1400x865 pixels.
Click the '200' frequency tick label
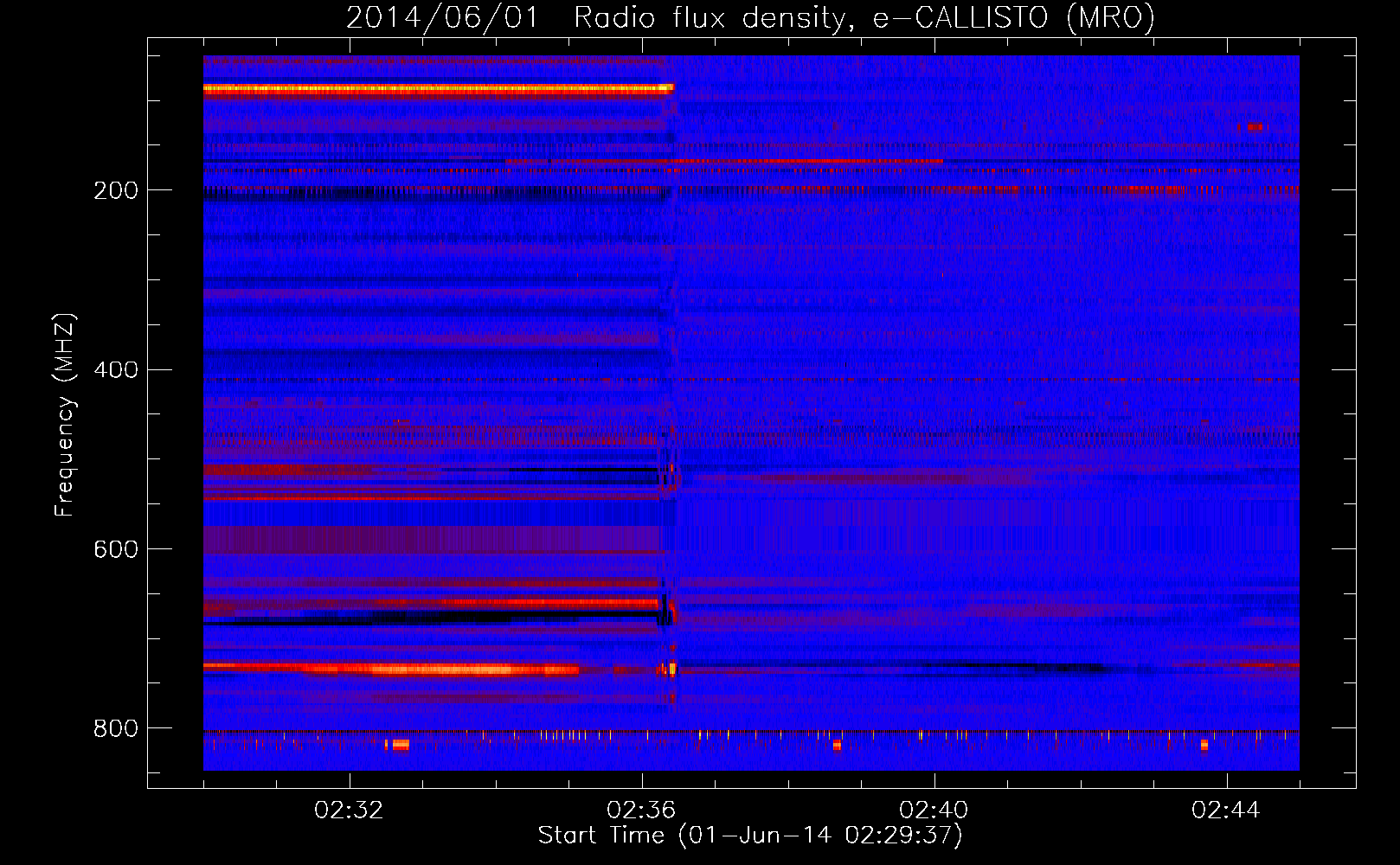point(116,190)
